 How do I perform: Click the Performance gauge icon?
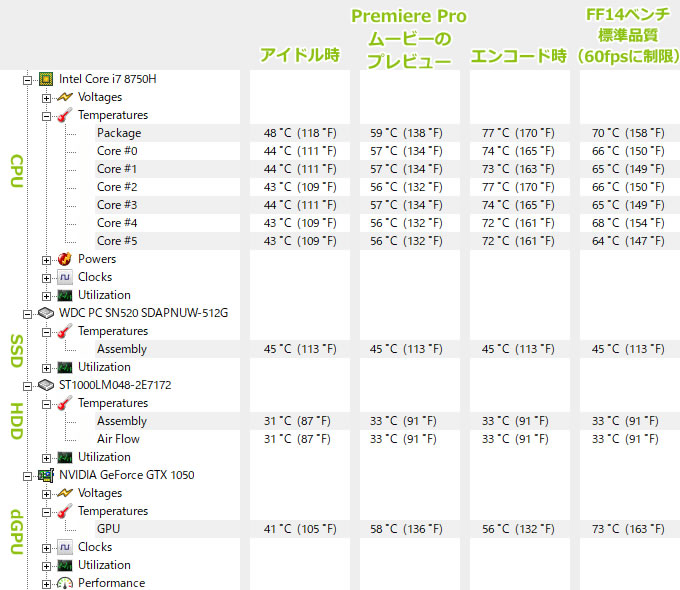click(x=65, y=583)
